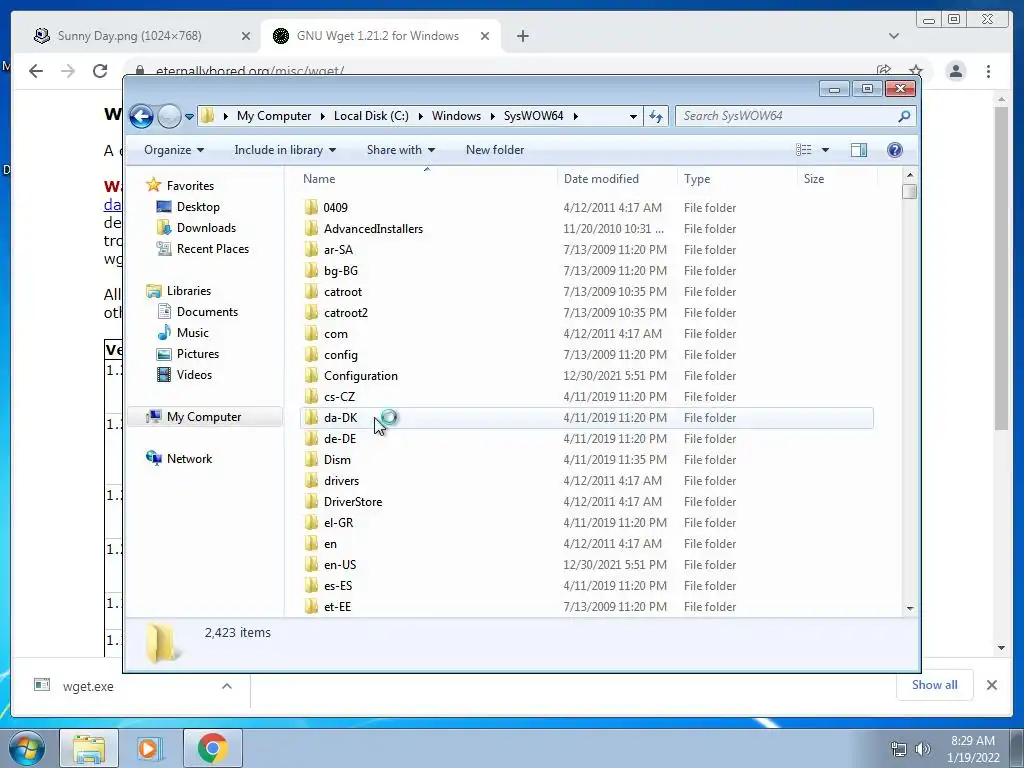
Task: Open Chrome from taskbar
Action: 213,748
